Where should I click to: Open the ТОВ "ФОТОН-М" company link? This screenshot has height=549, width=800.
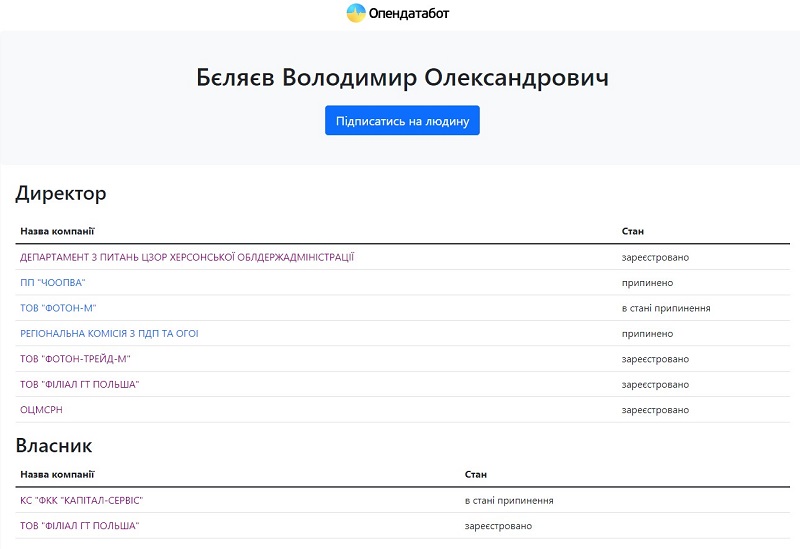tap(58, 308)
